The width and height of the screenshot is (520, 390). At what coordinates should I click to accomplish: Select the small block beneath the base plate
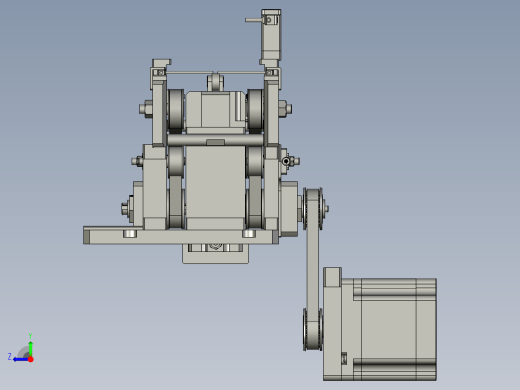(x=215, y=254)
